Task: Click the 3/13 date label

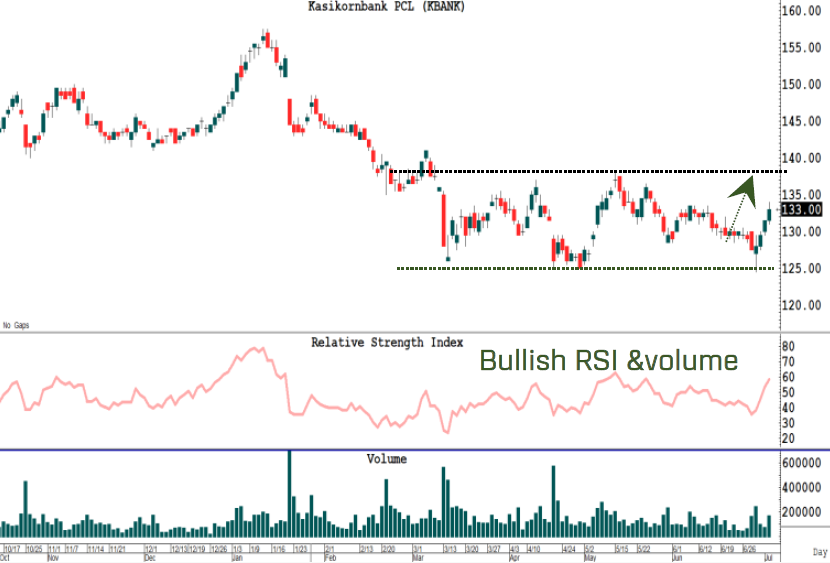Action: (x=450, y=549)
